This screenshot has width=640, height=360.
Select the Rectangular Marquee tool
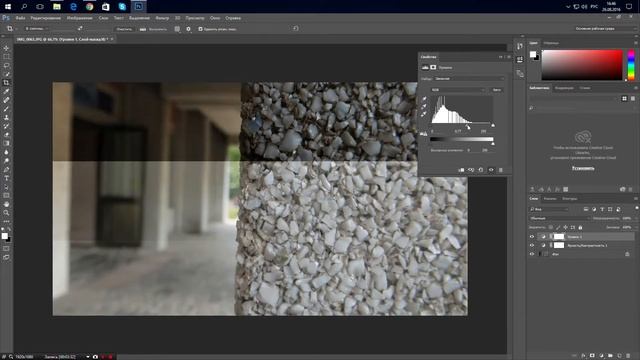[x=6, y=57]
